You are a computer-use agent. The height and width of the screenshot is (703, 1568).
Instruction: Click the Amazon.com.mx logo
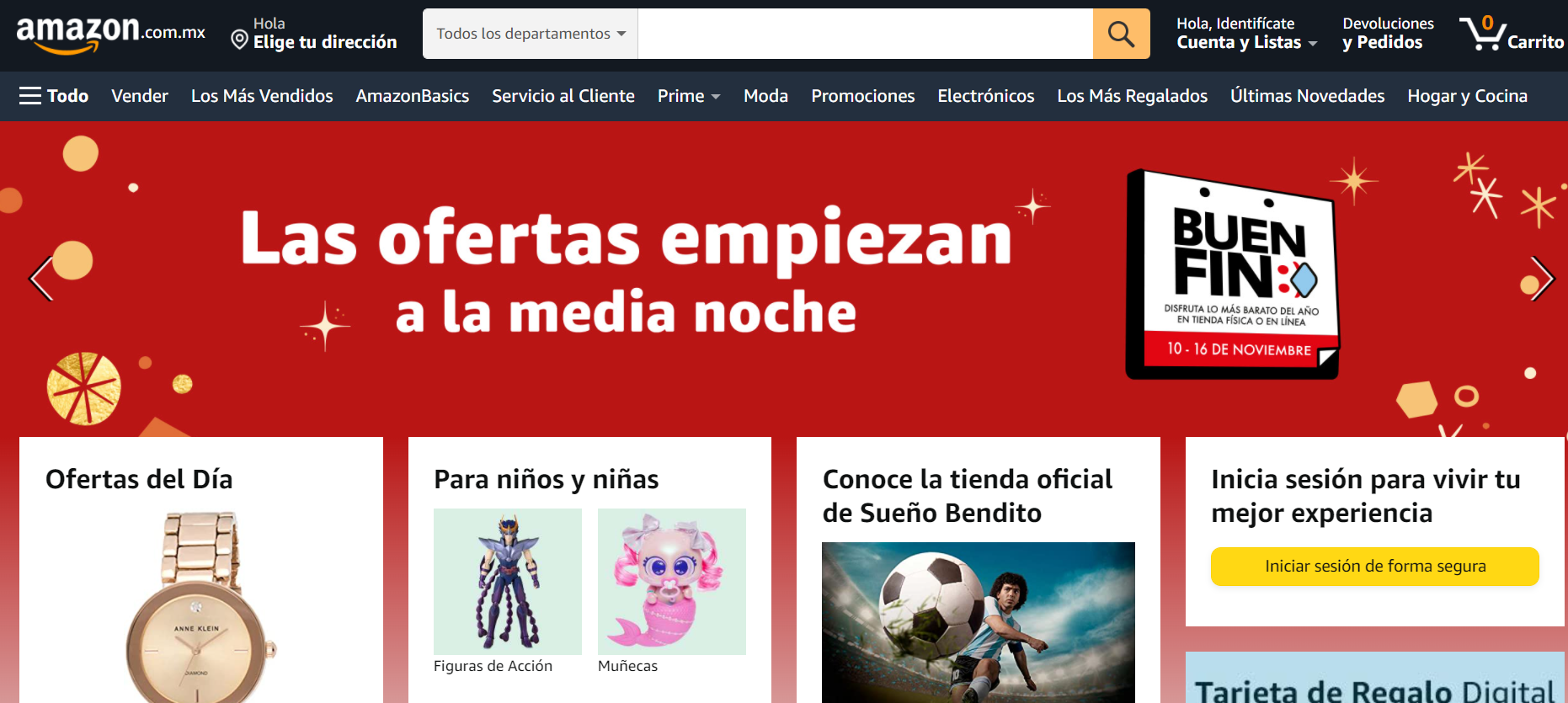pyautogui.click(x=110, y=34)
